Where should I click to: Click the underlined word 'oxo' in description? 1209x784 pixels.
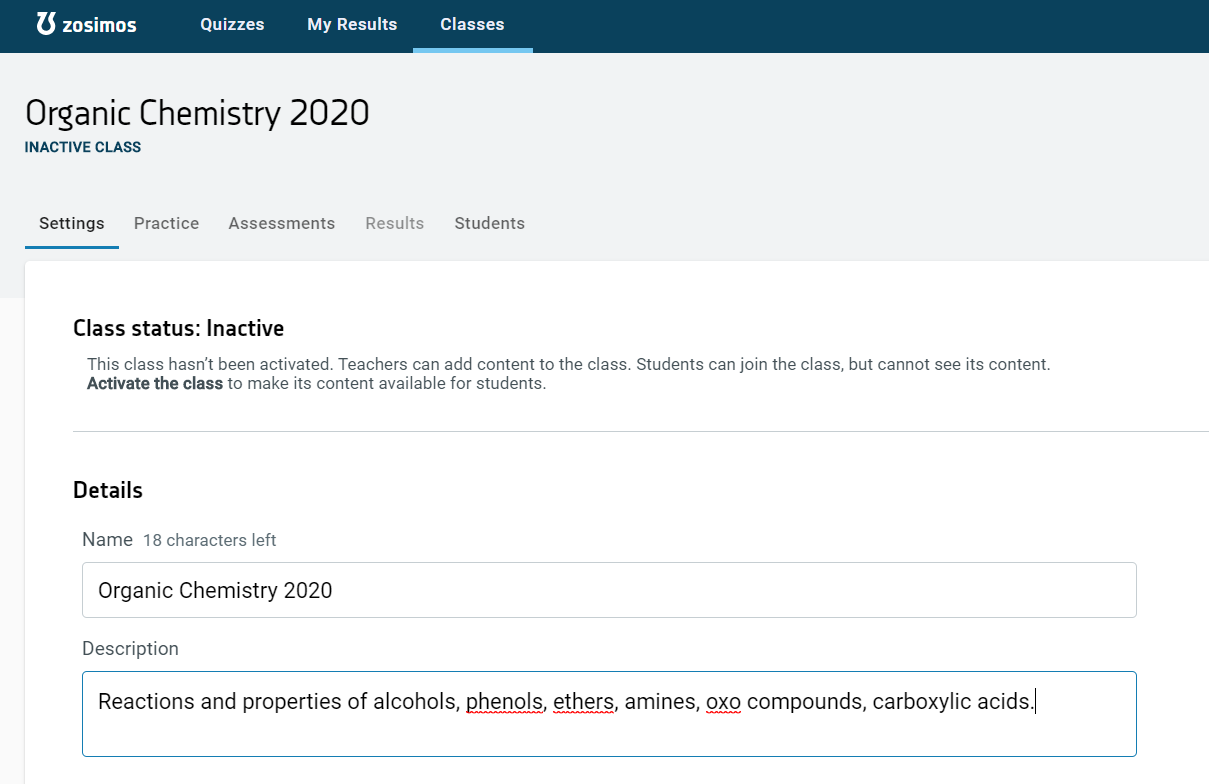723,702
